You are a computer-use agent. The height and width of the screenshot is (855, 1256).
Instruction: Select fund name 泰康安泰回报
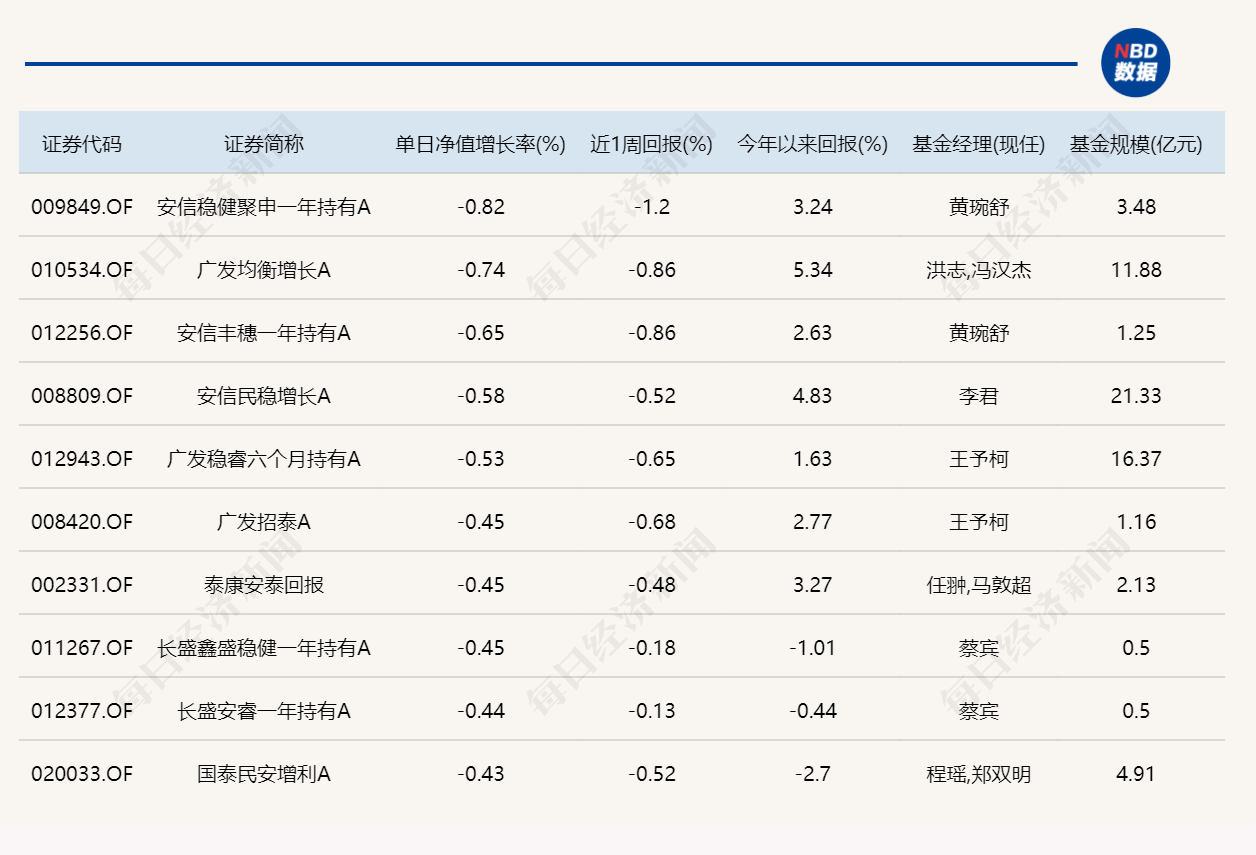click(x=264, y=585)
